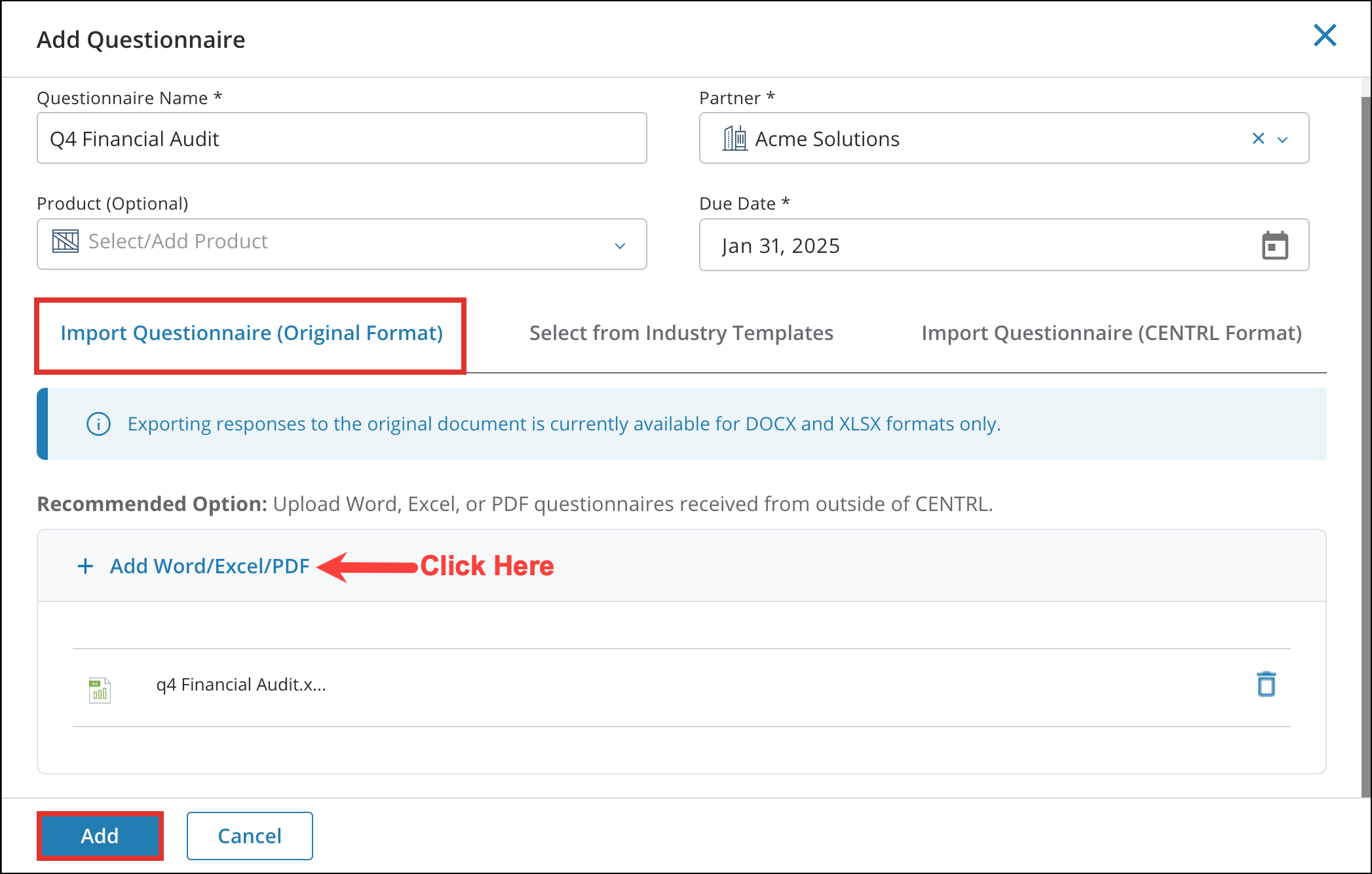Open the date selector on the Due Date field
The width and height of the screenshot is (1372, 874).
tap(1273, 244)
